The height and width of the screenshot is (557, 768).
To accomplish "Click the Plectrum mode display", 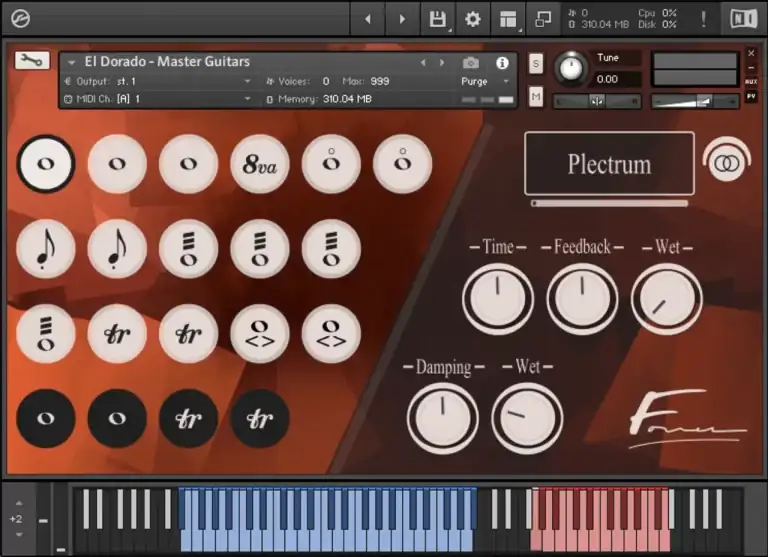I will point(609,164).
